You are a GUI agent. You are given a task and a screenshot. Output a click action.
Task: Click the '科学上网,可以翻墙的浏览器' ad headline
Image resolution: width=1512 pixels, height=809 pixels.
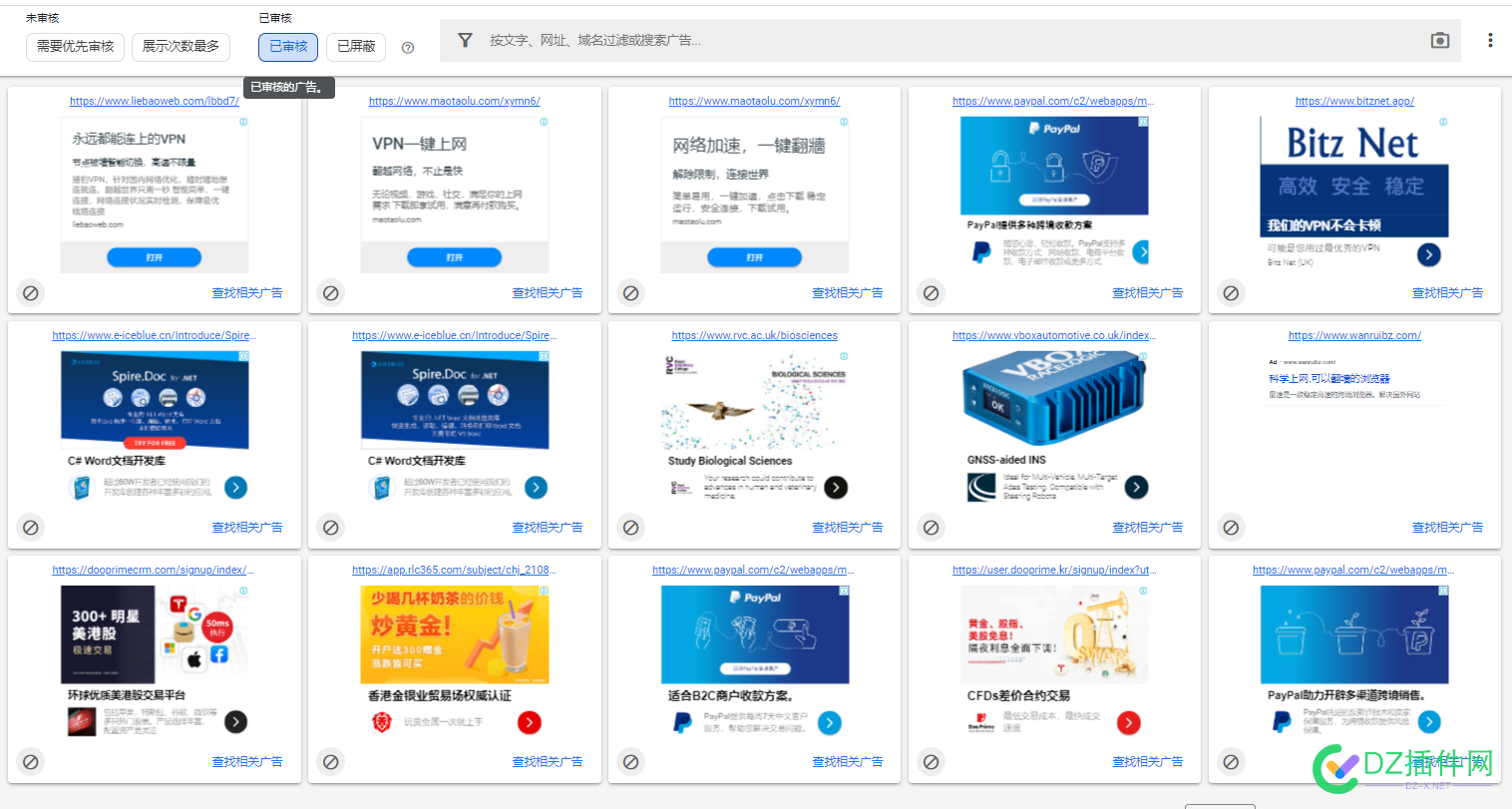click(x=1329, y=379)
